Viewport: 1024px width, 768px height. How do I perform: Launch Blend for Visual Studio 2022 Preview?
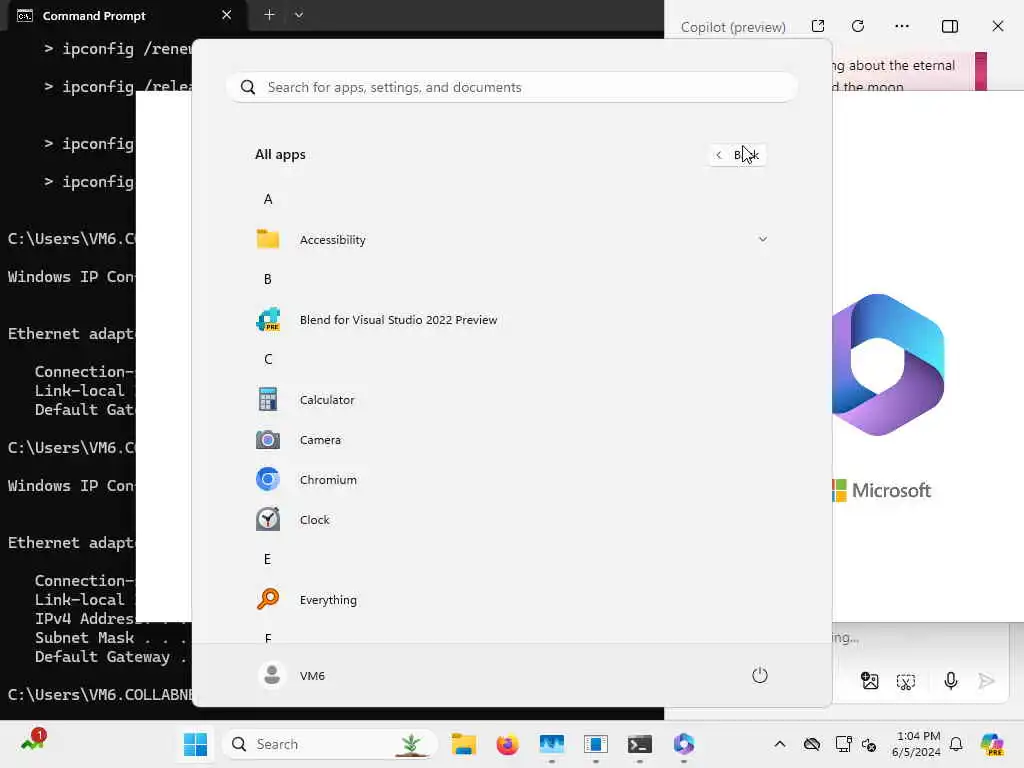point(511,319)
